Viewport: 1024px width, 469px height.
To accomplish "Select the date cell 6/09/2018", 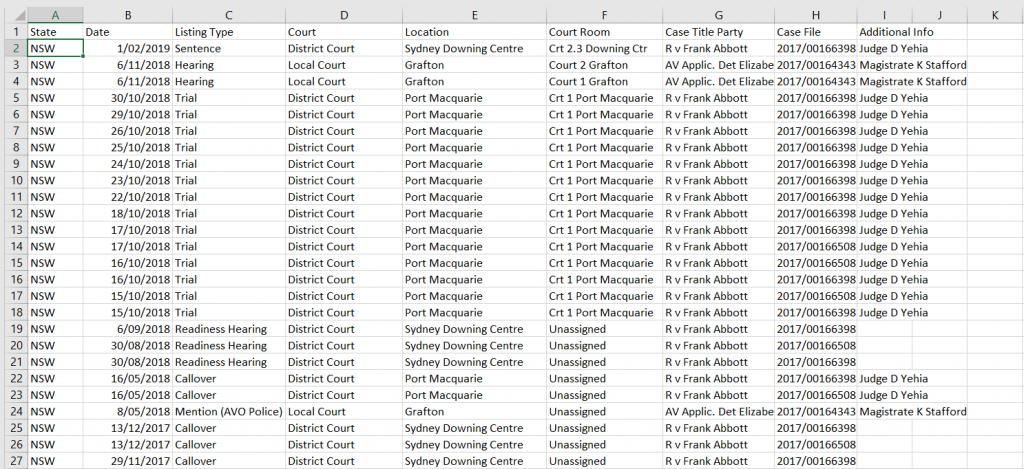I will 127,329.
